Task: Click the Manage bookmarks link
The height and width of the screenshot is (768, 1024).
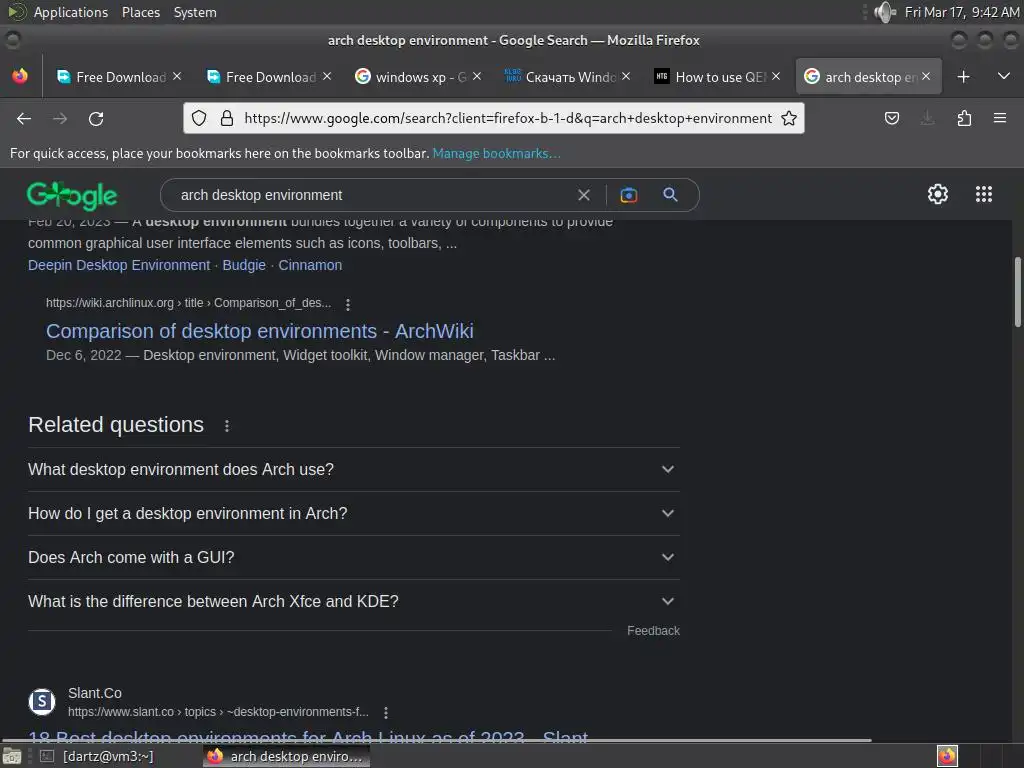Action: click(x=496, y=153)
